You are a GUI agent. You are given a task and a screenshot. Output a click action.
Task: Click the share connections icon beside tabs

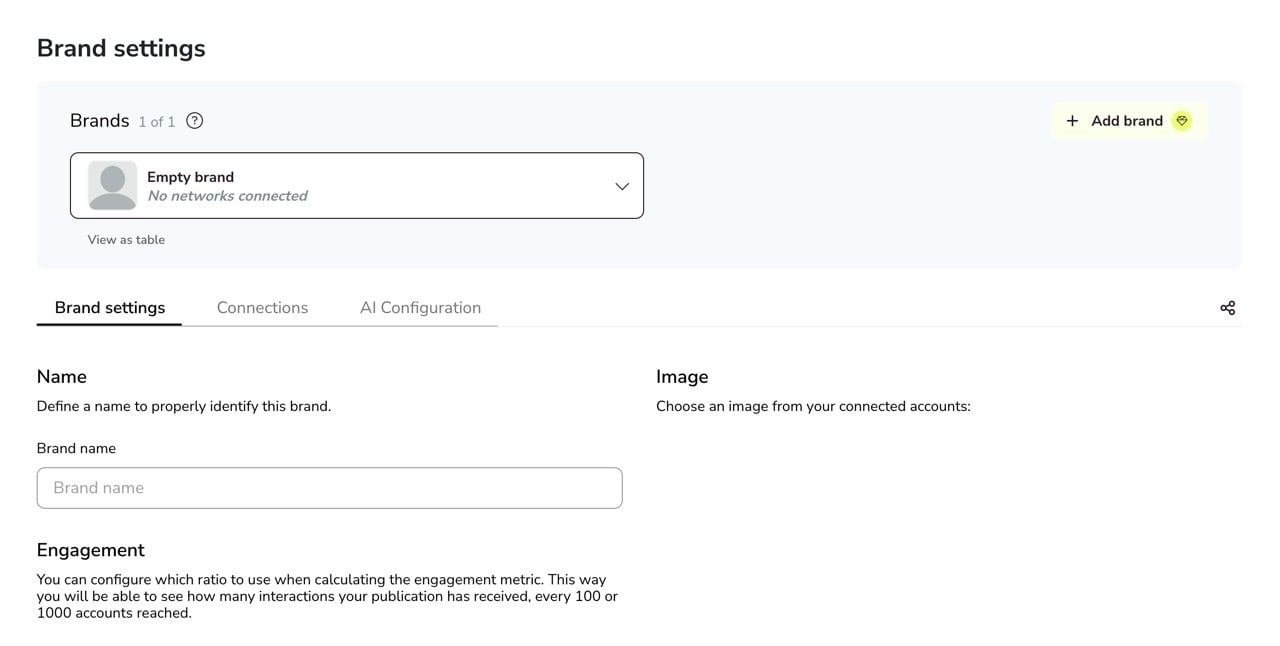(1228, 308)
